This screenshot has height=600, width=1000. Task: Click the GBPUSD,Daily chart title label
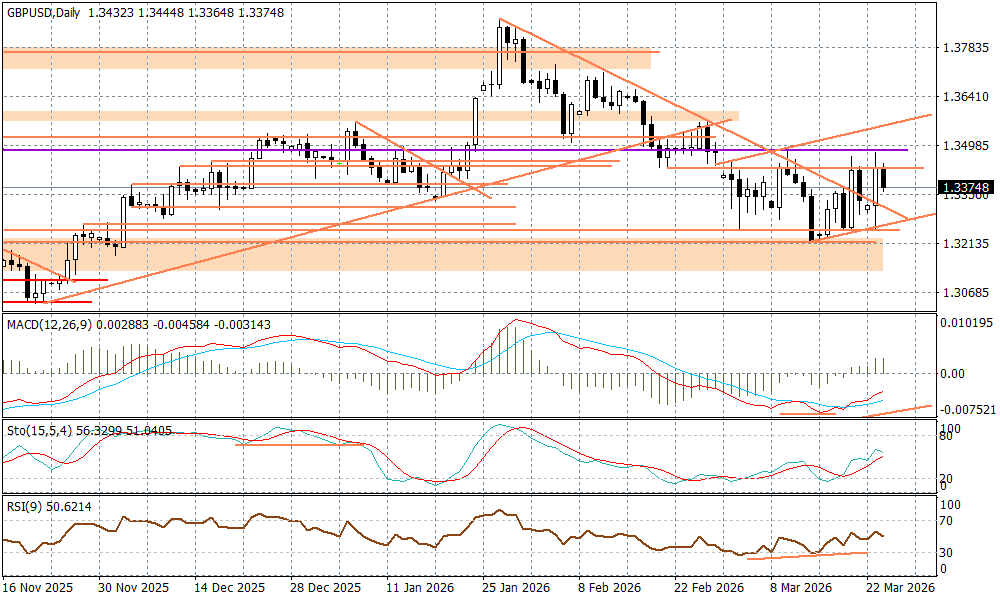pos(38,9)
